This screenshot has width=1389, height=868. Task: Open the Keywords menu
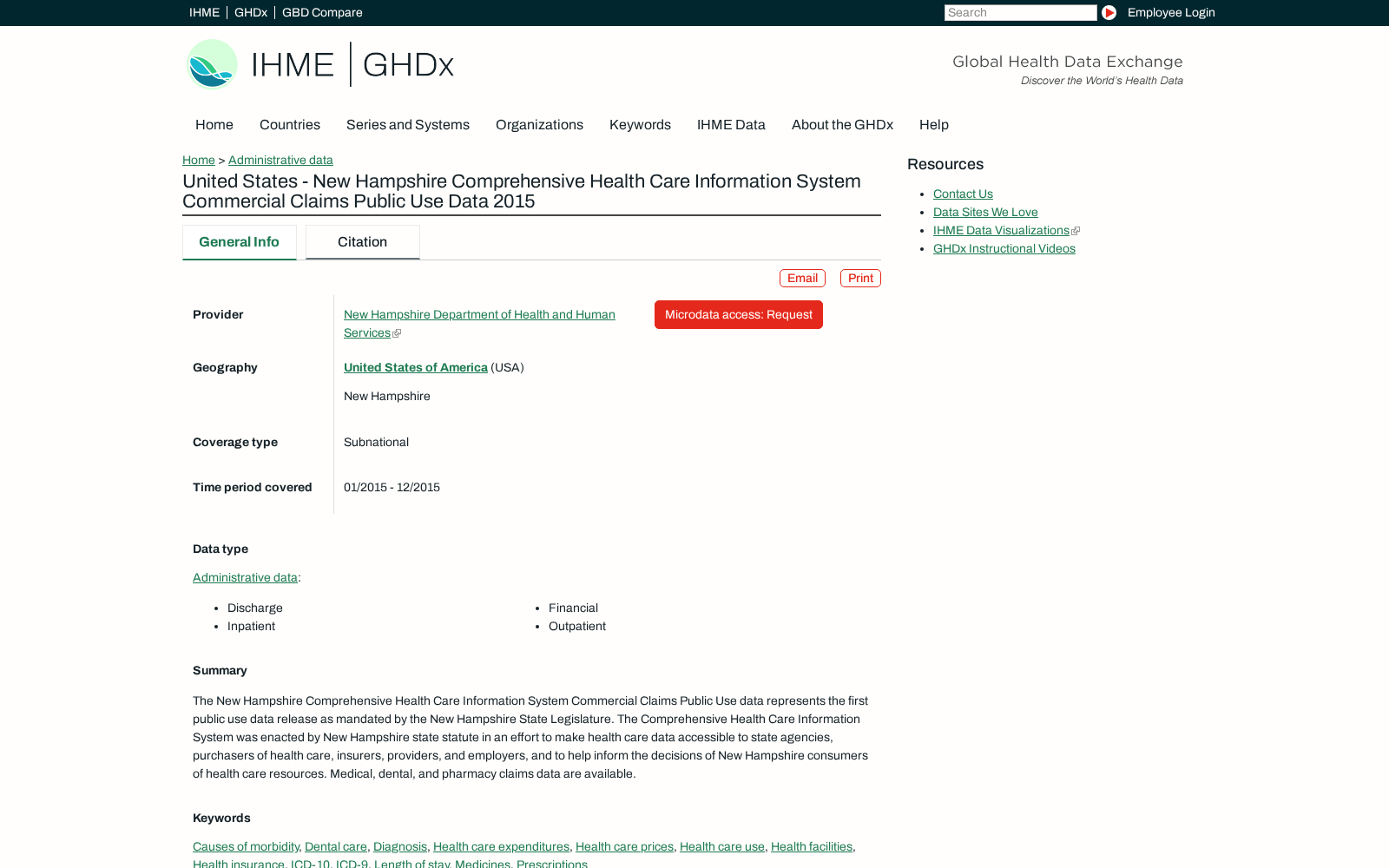pos(640,125)
